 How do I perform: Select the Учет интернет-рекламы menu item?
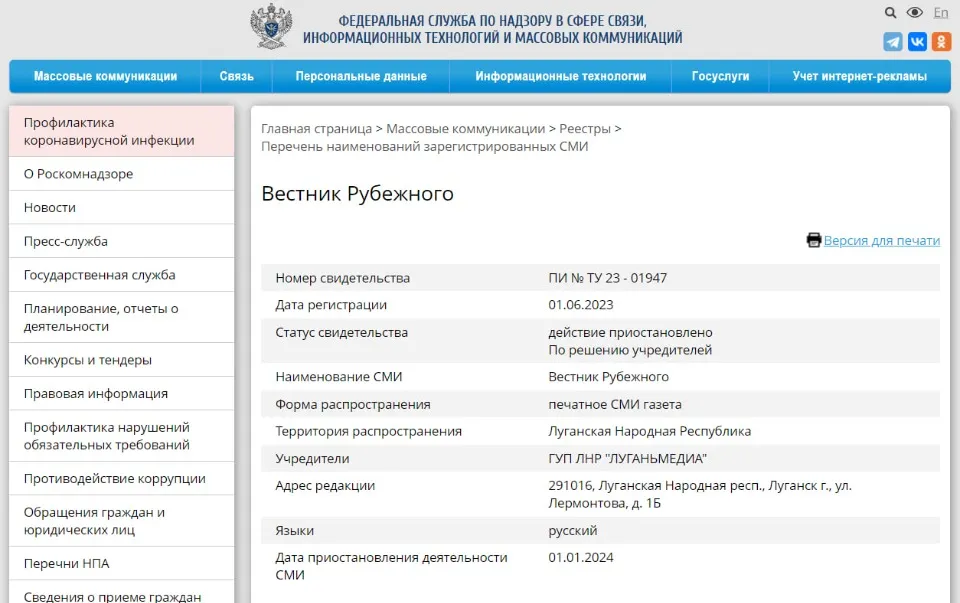(x=859, y=76)
